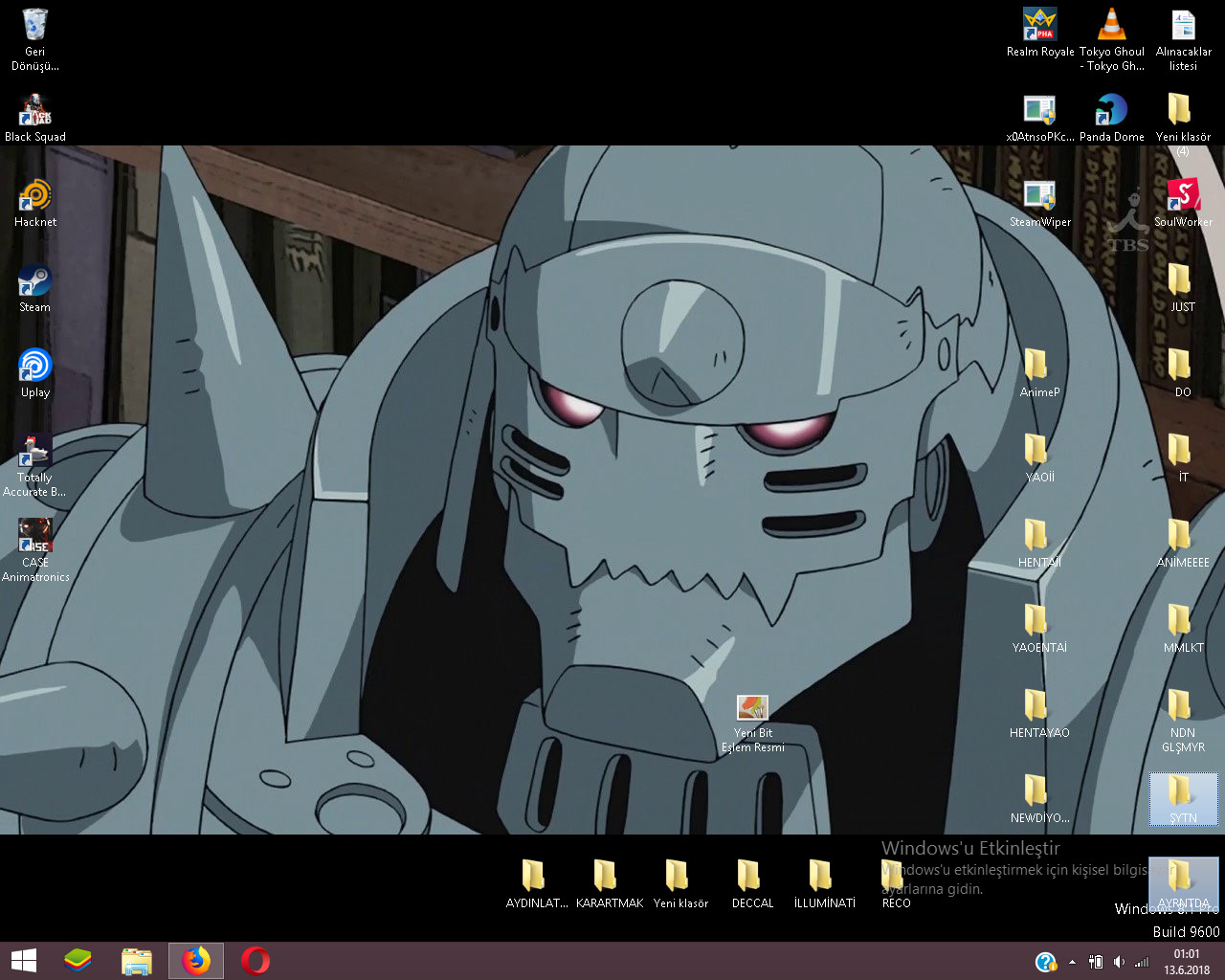Open the network signal tray icon
The width and height of the screenshot is (1225, 980).
pyautogui.click(x=1142, y=962)
